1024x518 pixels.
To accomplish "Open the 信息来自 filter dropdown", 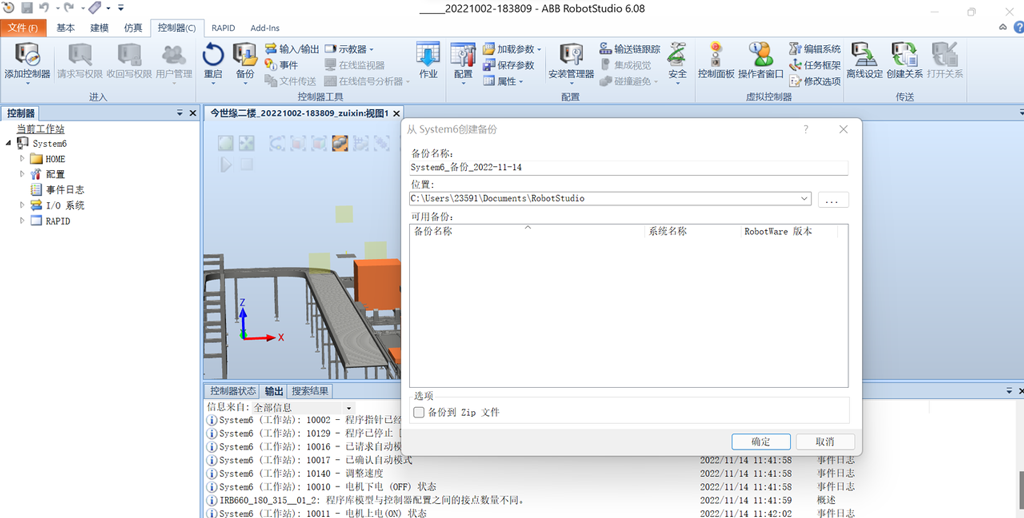I will point(349,408).
